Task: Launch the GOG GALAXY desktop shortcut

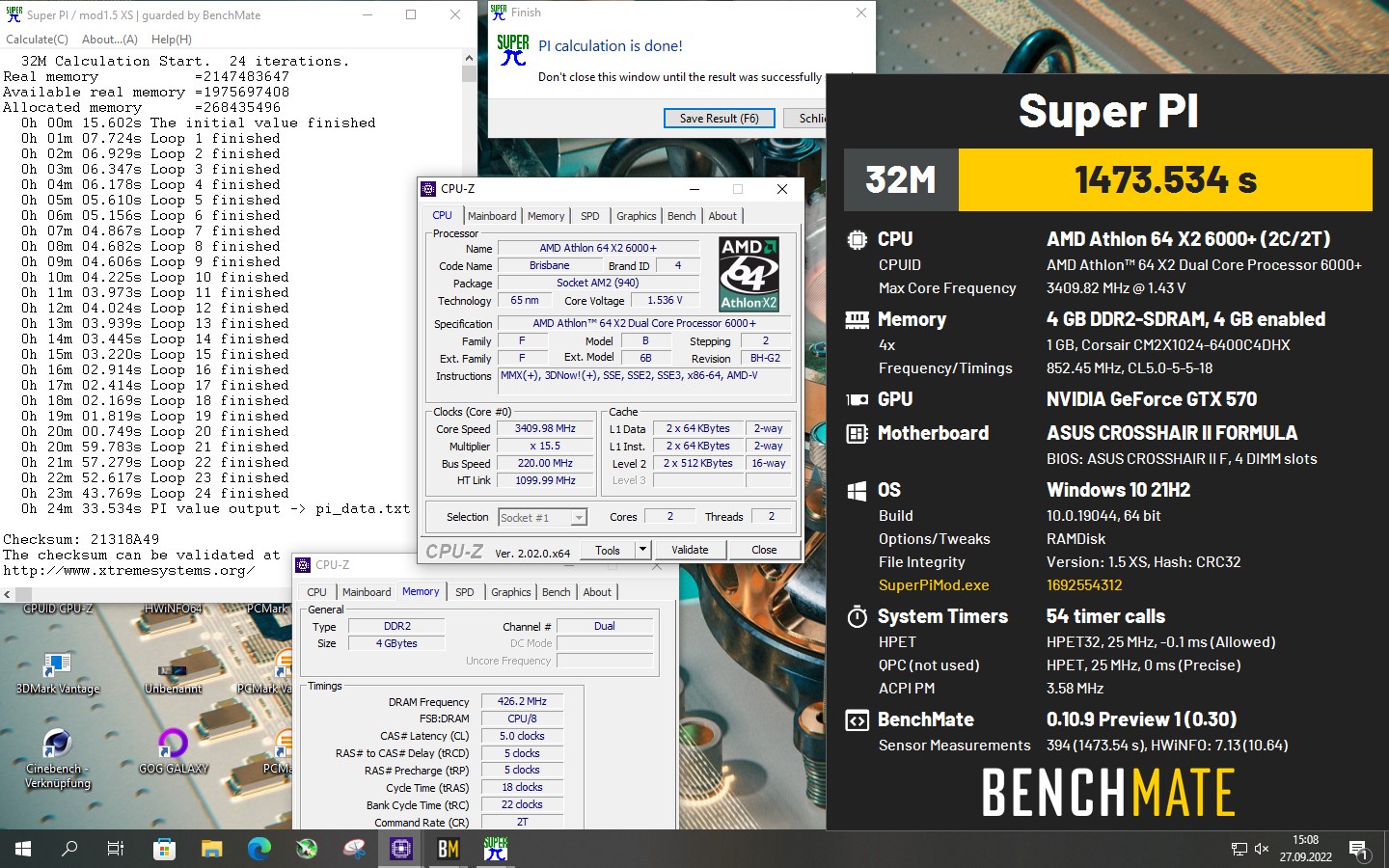Action: pyautogui.click(x=173, y=752)
